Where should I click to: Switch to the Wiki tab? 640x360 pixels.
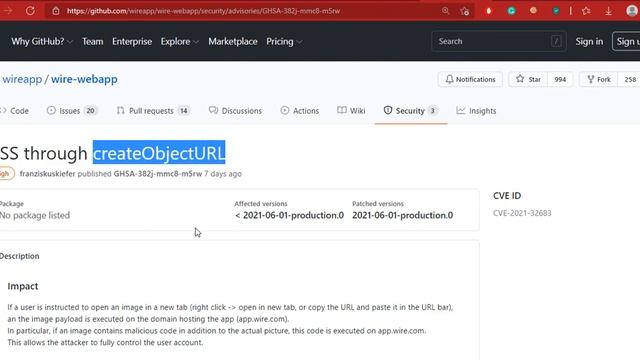tap(351, 111)
